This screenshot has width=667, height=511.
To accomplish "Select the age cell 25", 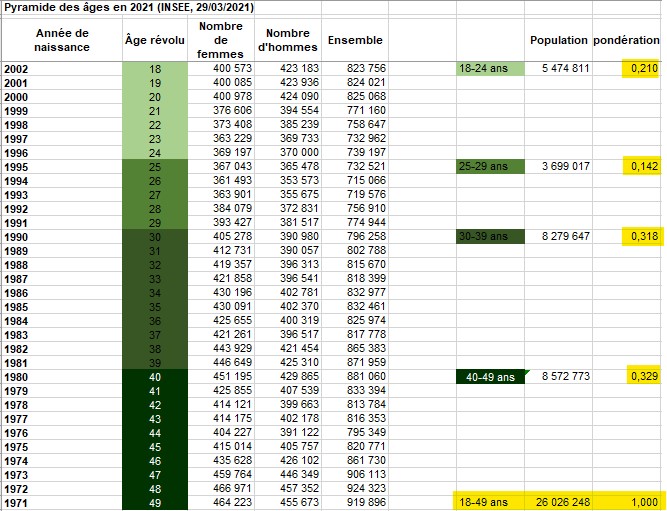I will tap(155, 167).
